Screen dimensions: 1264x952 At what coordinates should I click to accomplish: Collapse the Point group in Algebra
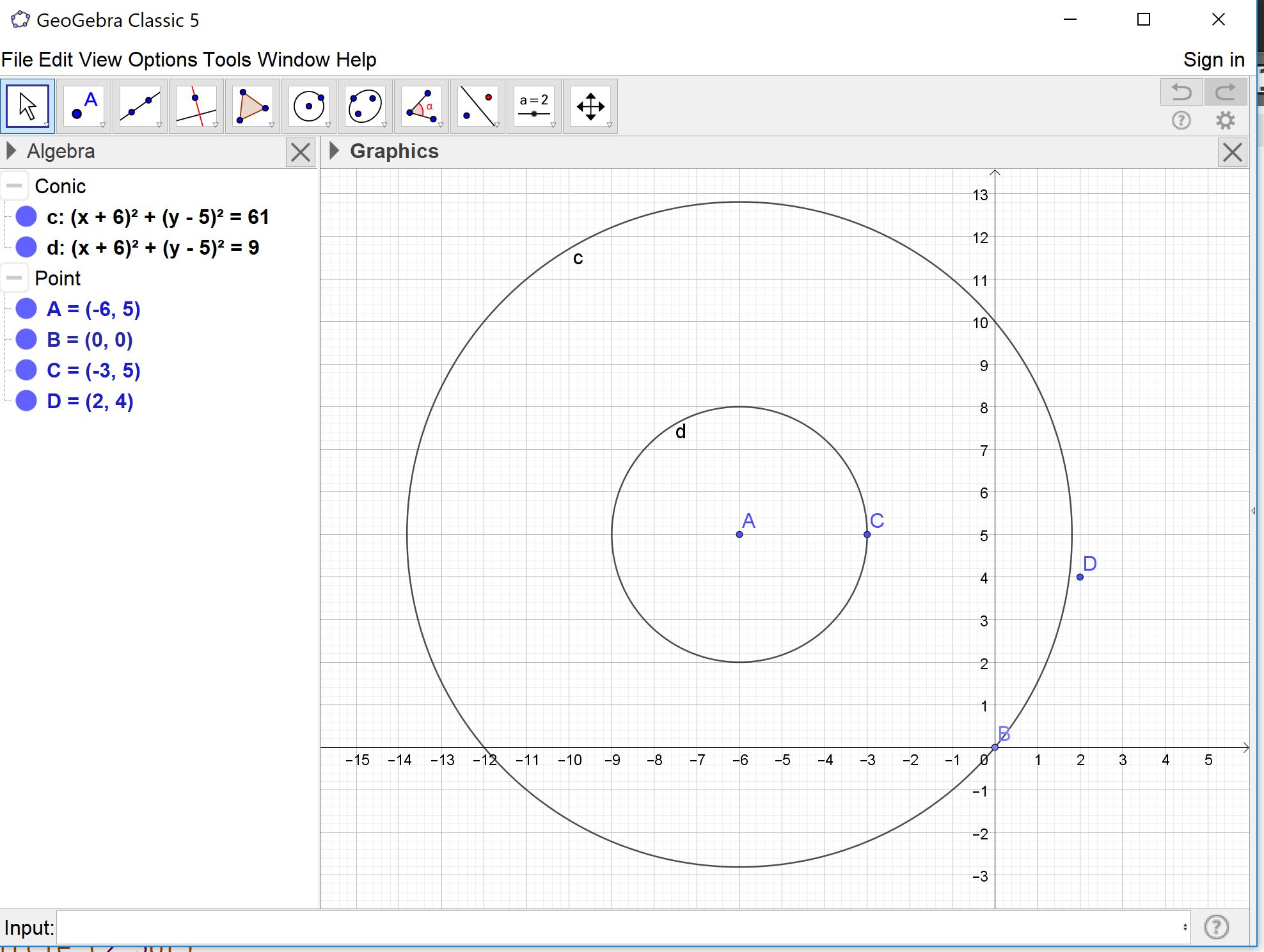(14, 278)
